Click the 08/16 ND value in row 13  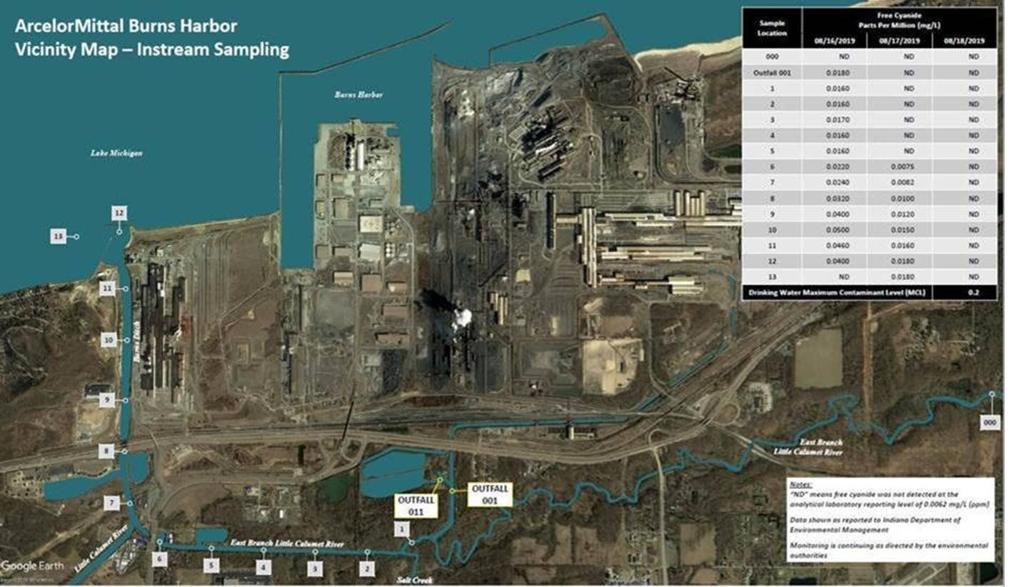click(843, 277)
